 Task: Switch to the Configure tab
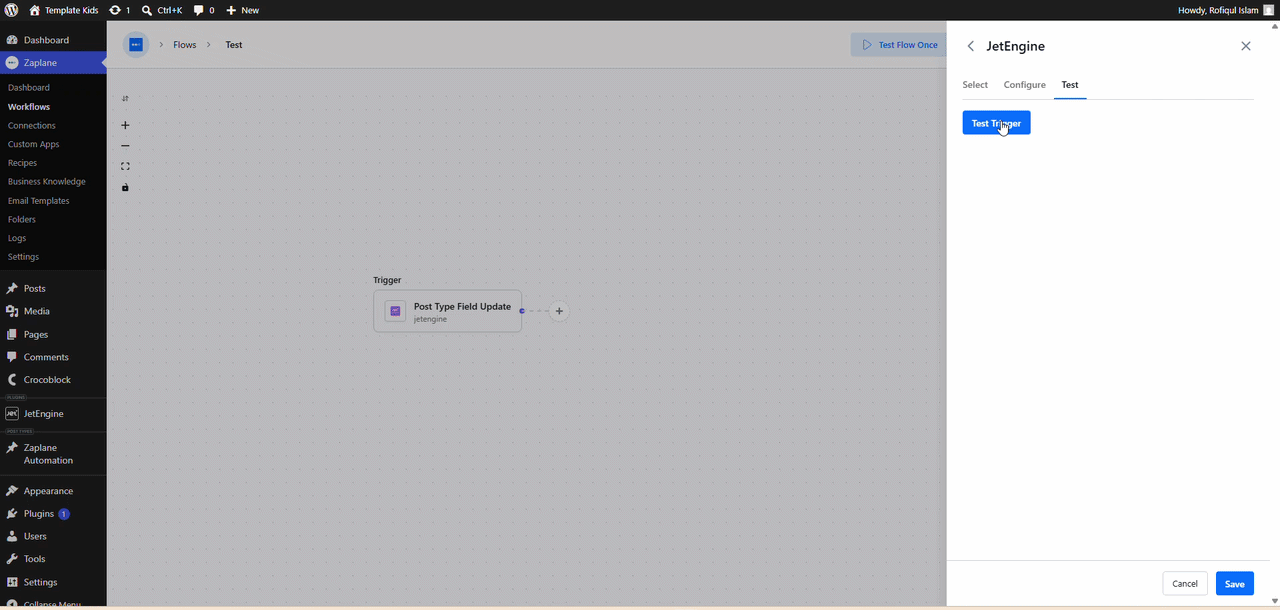point(1025,85)
